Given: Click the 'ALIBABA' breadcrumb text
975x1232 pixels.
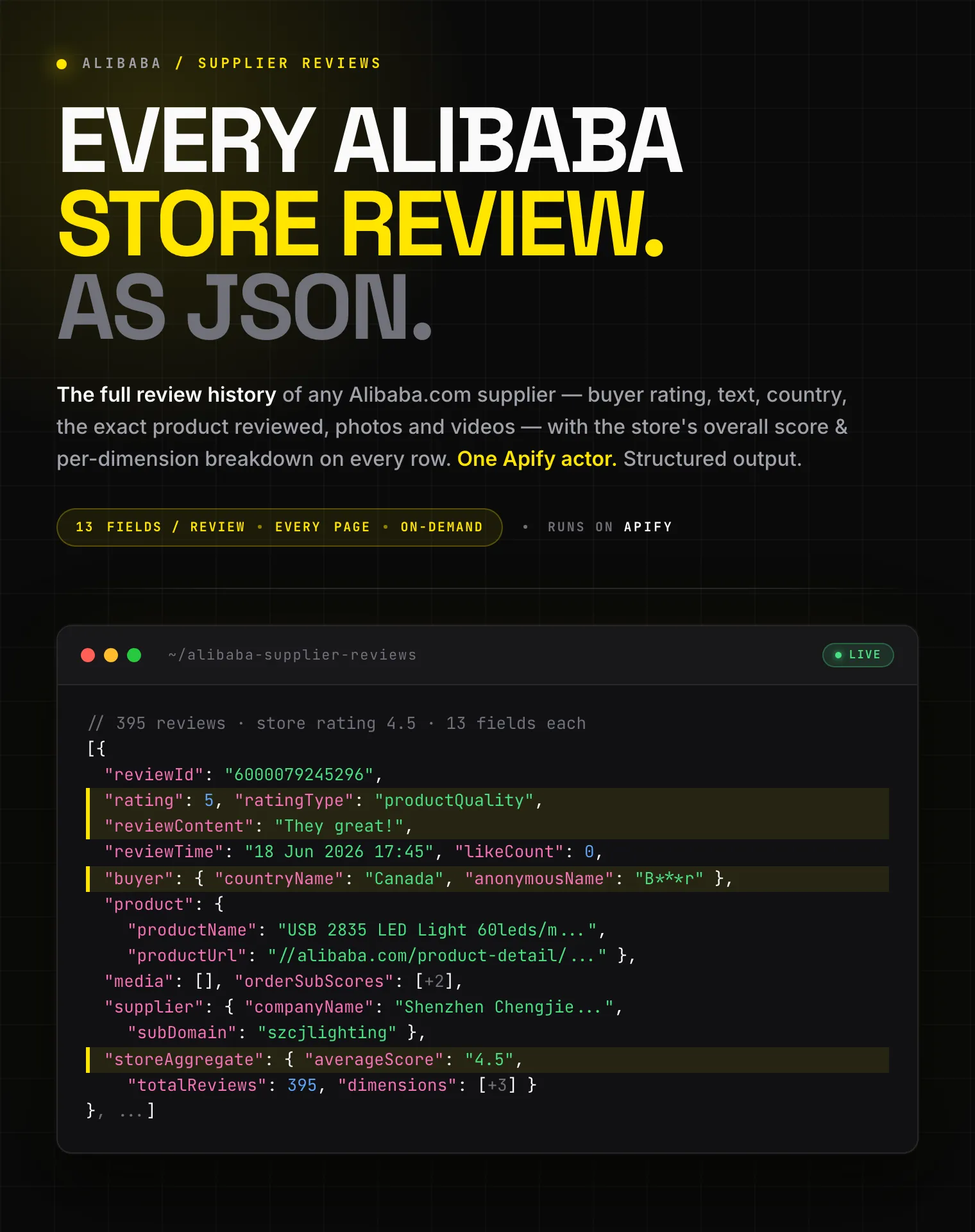Looking at the screenshot, I should click(121, 64).
